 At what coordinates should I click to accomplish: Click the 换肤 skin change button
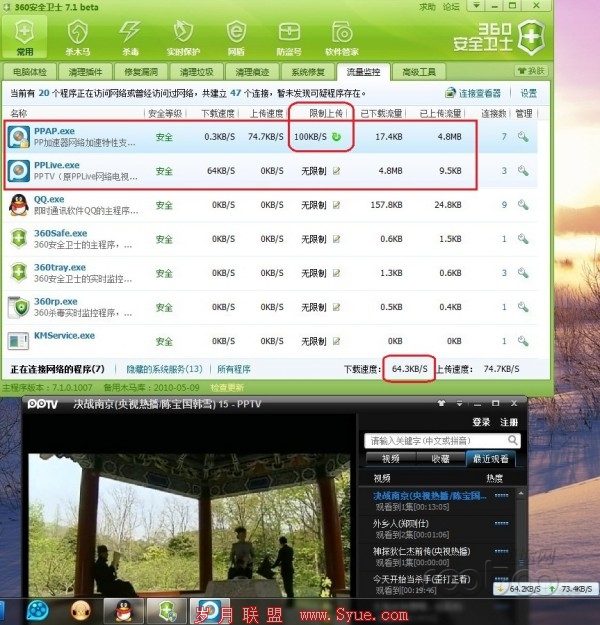(x=531, y=71)
